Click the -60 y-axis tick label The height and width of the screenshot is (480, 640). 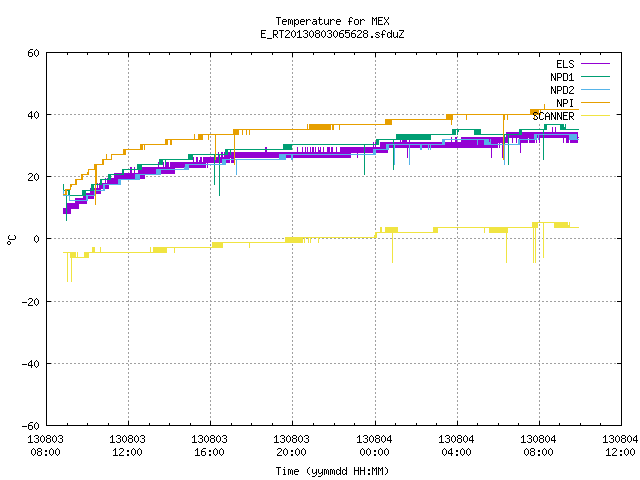click(x=31, y=426)
